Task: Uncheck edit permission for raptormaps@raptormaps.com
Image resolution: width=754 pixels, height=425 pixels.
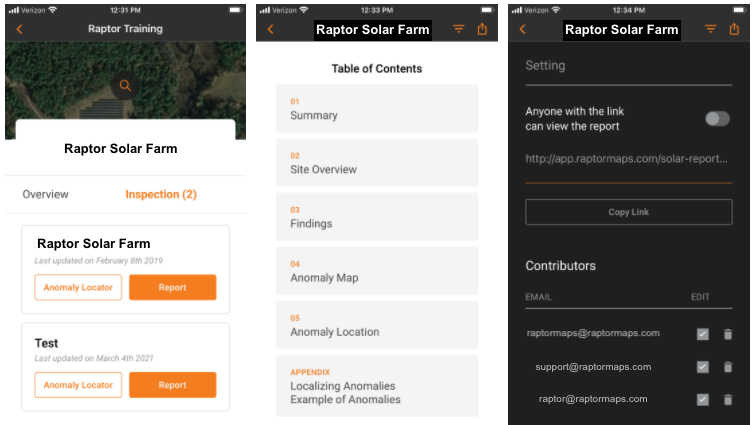Action: click(703, 334)
